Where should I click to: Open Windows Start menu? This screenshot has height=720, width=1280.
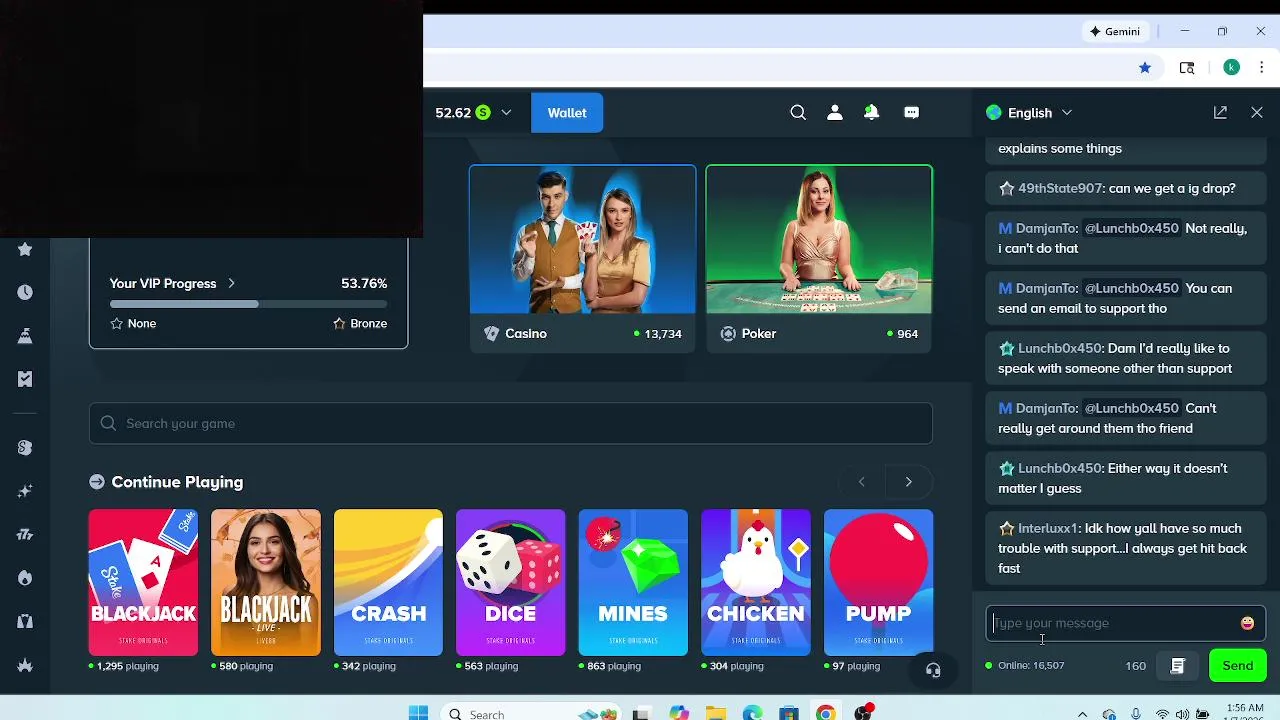pos(418,713)
